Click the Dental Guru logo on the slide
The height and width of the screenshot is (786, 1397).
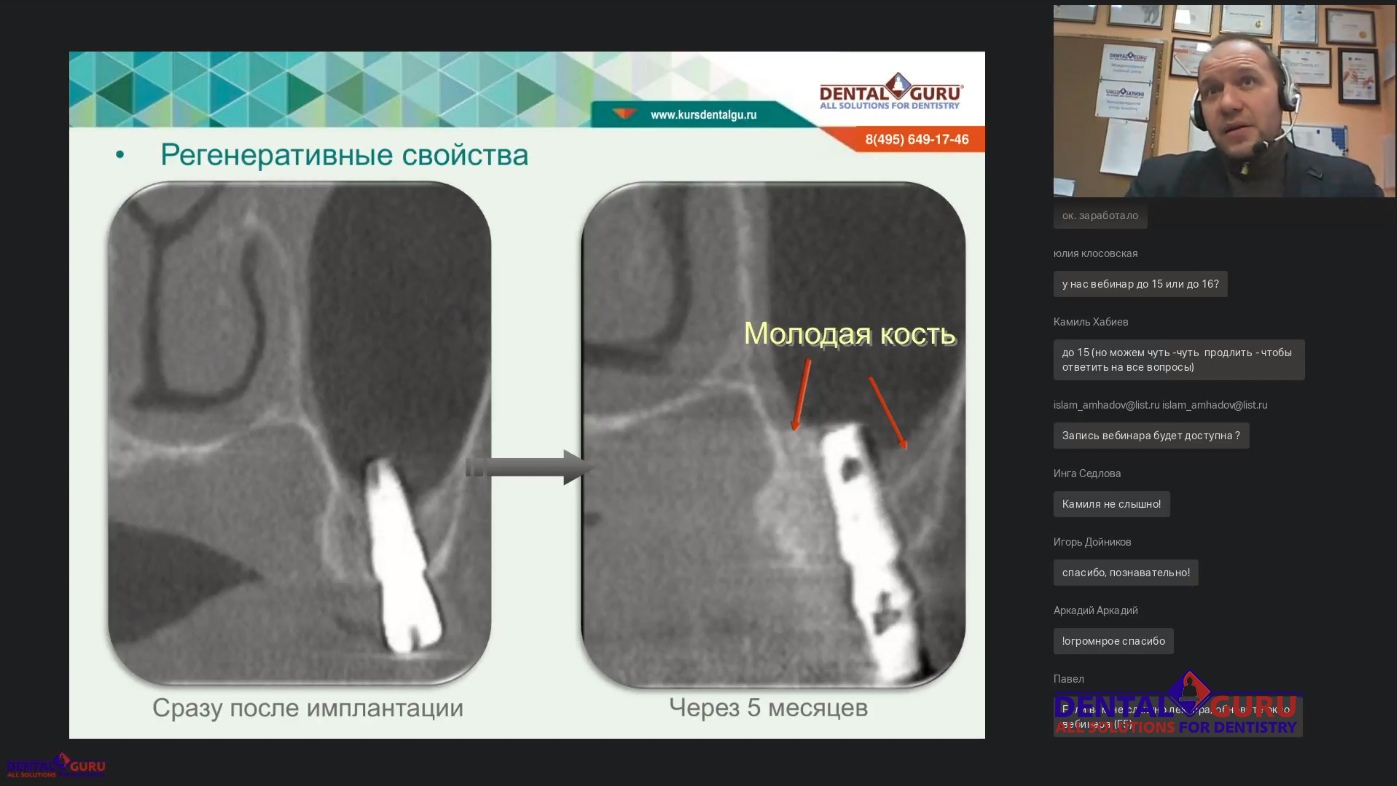(891, 91)
